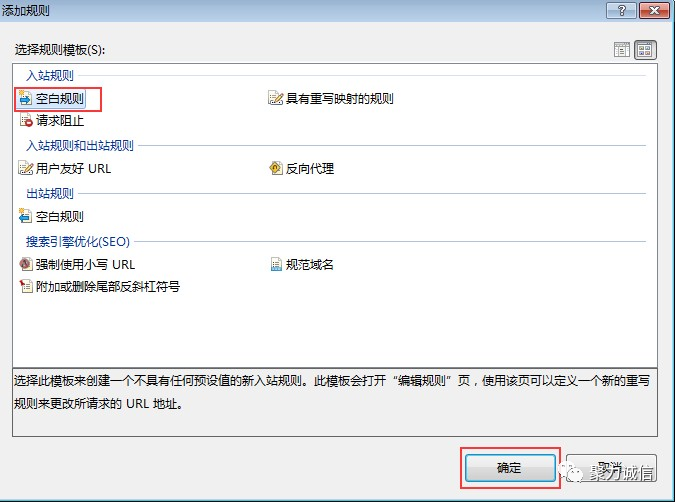Click the 反向代理 label text
The height and width of the screenshot is (502, 675).
coord(310,169)
